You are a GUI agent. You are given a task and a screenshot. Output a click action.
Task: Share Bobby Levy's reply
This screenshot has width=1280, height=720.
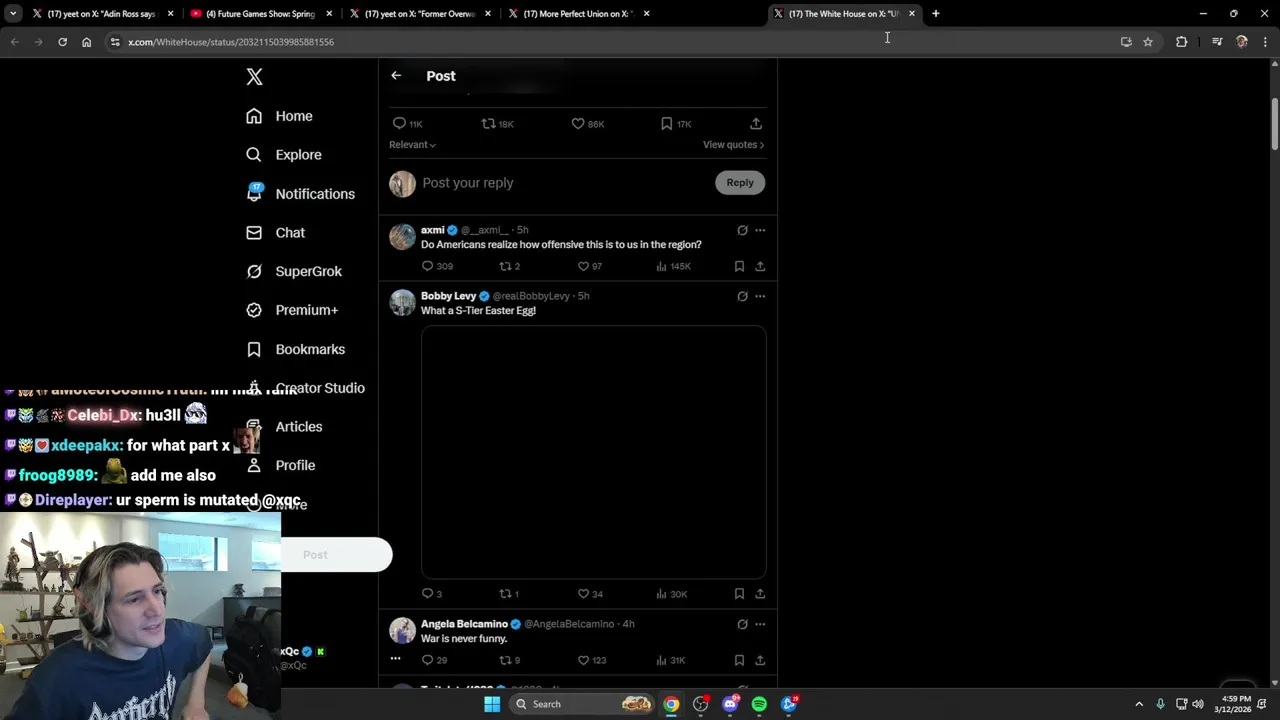point(760,594)
